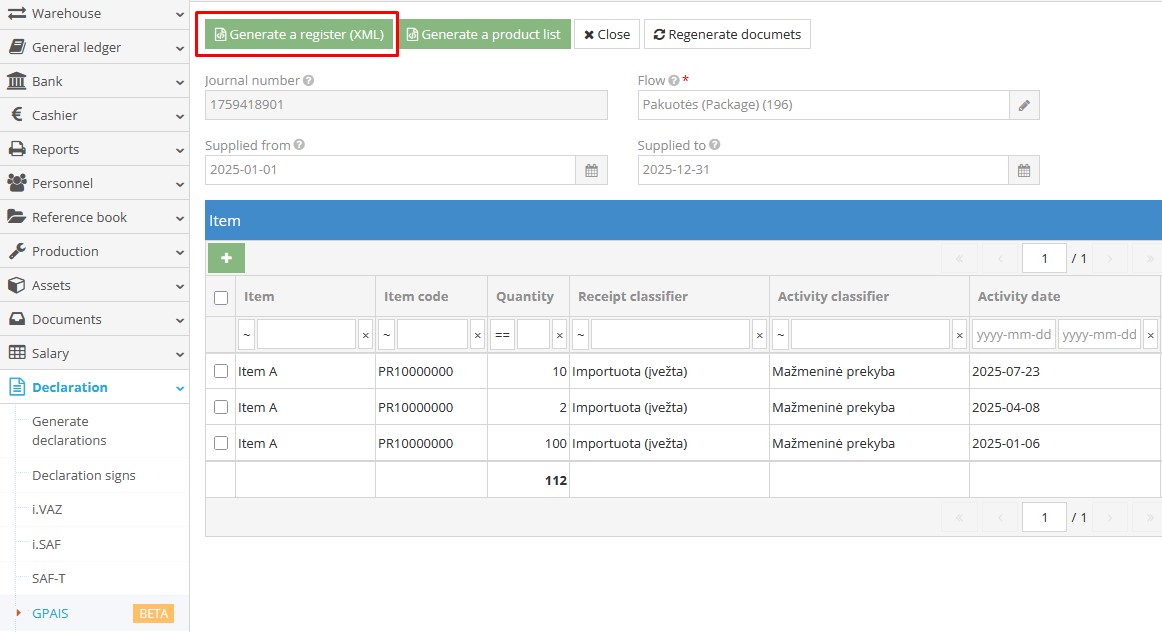The height and width of the screenshot is (632, 1162).
Task: Click Generate a register (XML) button
Action: coord(299,34)
